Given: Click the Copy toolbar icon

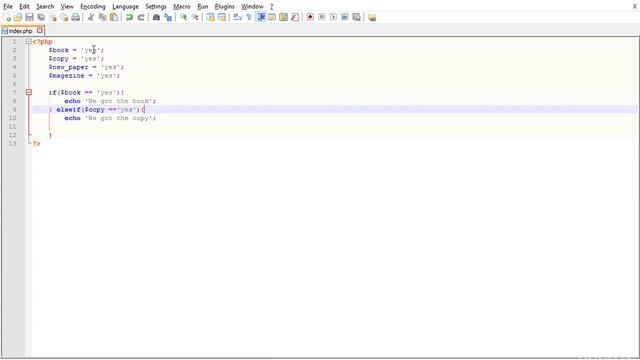Looking at the screenshot, I should (x=102, y=17).
